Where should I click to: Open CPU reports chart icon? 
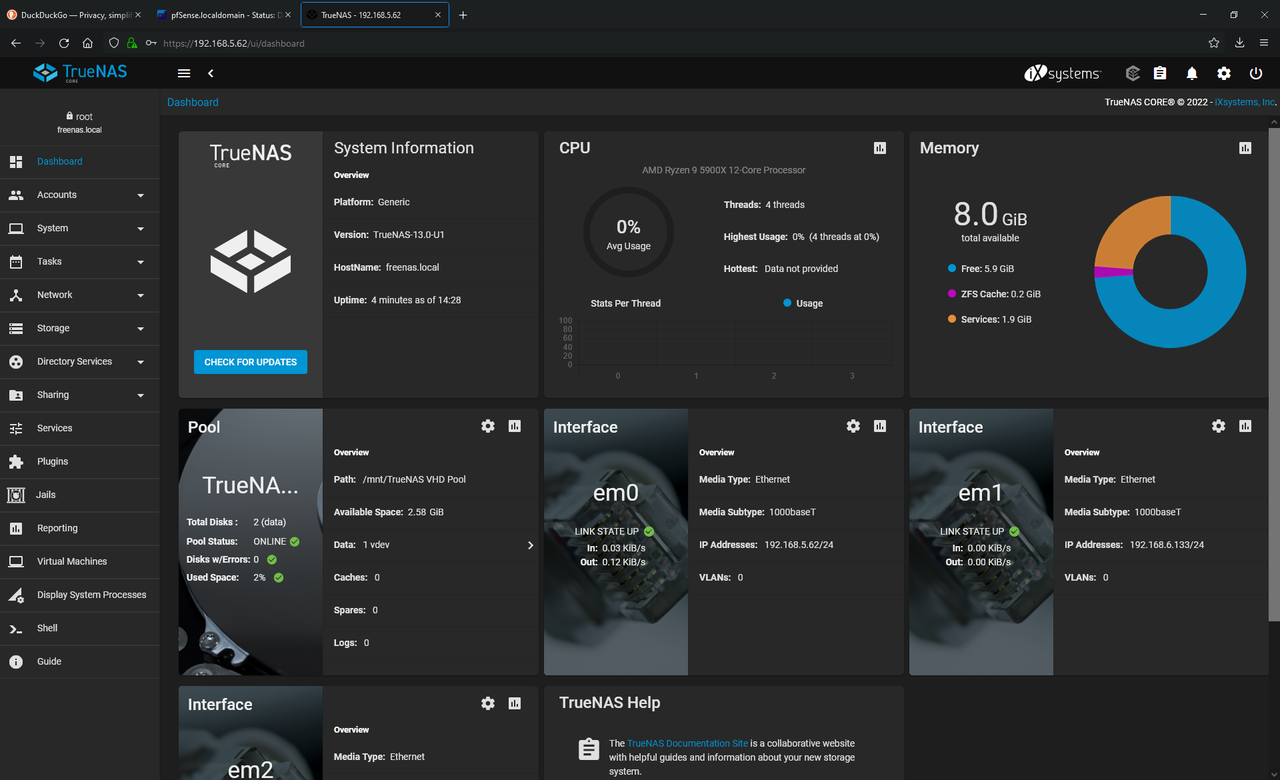(x=880, y=148)
